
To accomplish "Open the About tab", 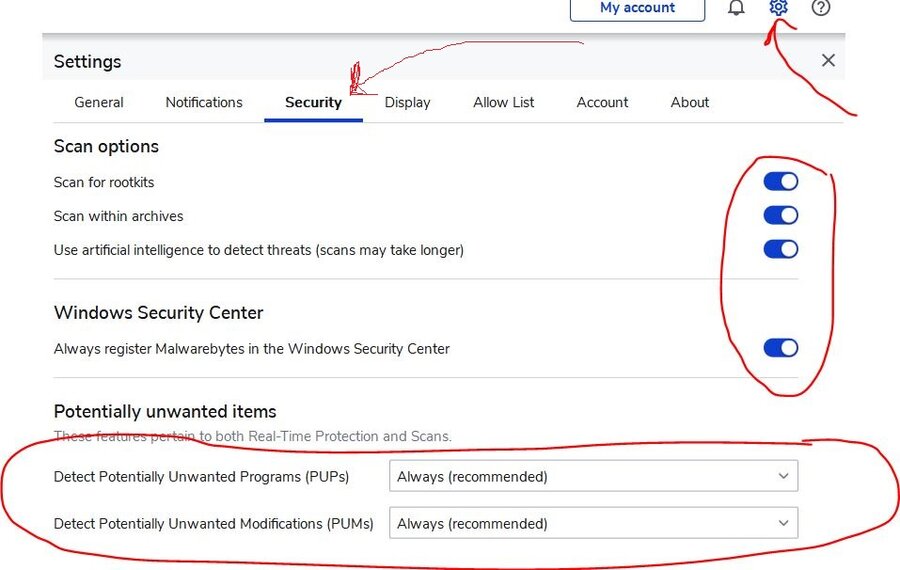I will pos(690,102).
